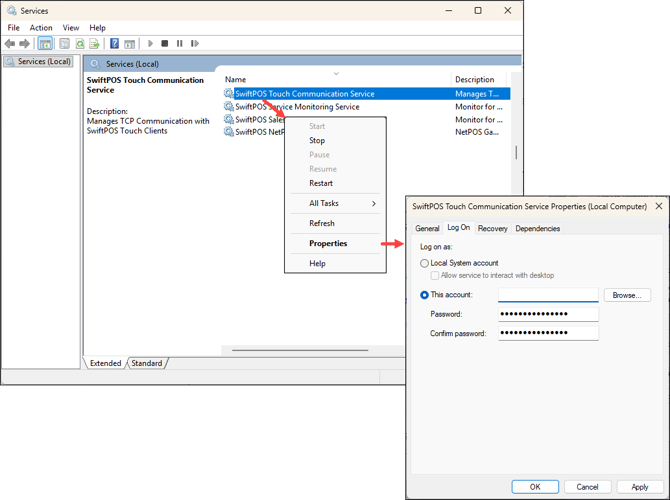Click the Export List toolbar icon
Image resolution: width=670 pixels, height=500 pixels.
click(x=94, y=44)
